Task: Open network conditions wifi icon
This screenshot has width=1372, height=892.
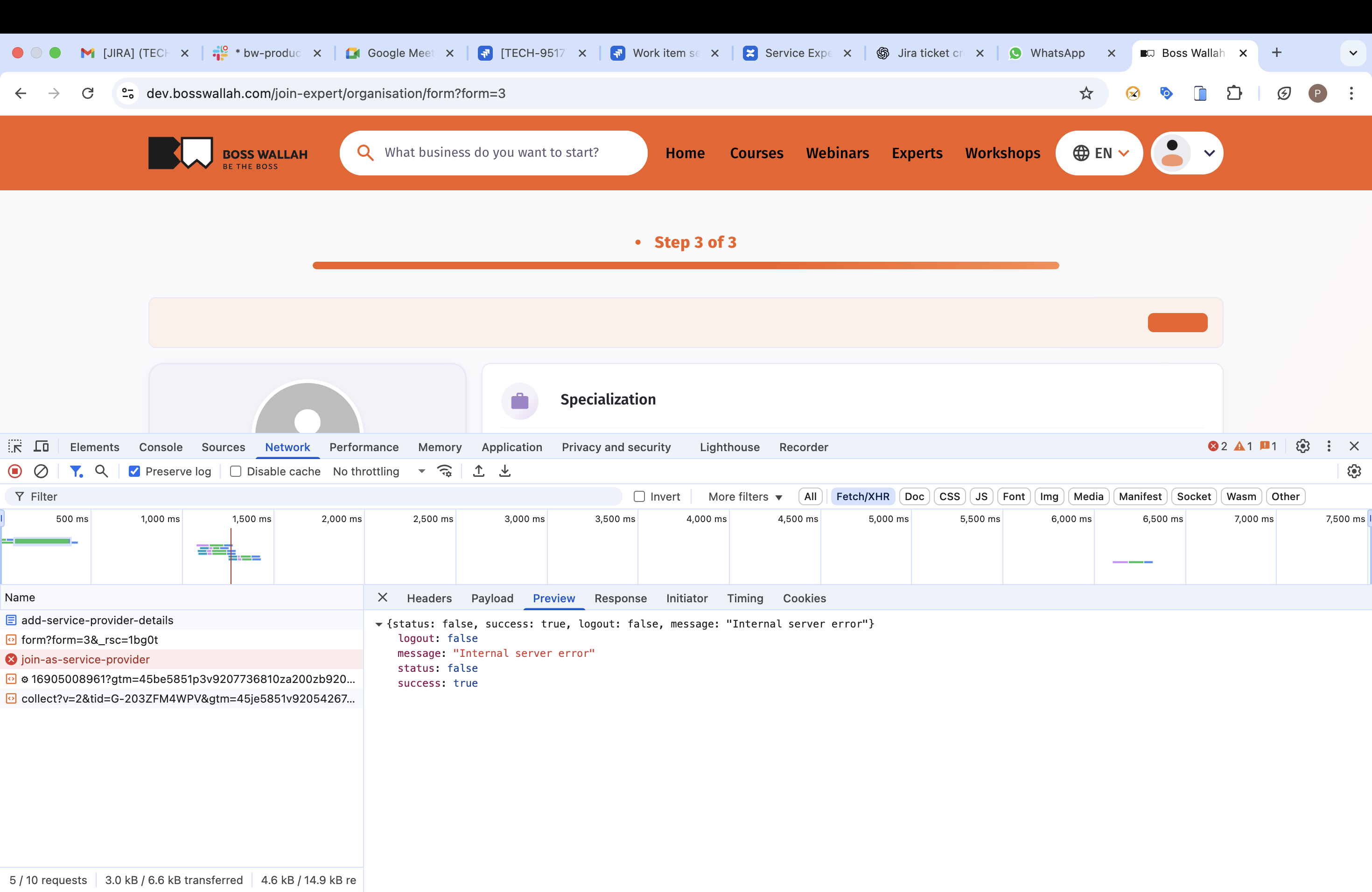Action: pos(444,471)
